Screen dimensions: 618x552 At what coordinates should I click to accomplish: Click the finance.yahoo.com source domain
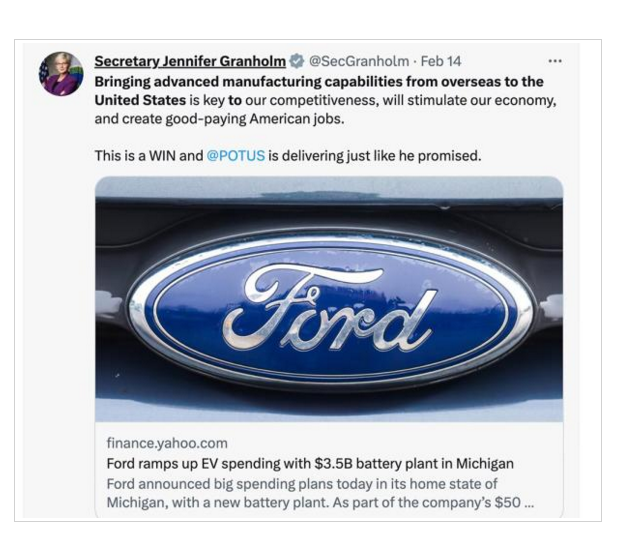(x=167, y=442)
